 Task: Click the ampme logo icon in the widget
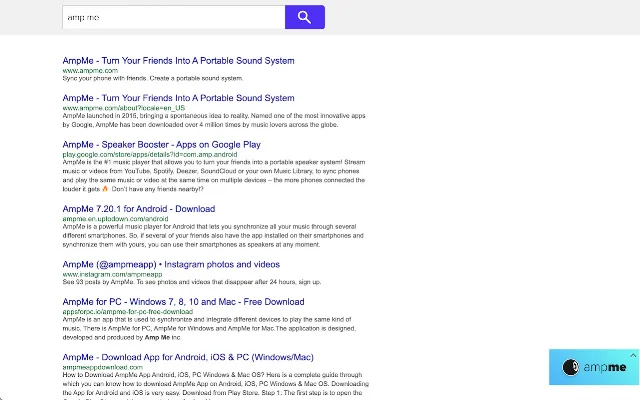[570, 367]
